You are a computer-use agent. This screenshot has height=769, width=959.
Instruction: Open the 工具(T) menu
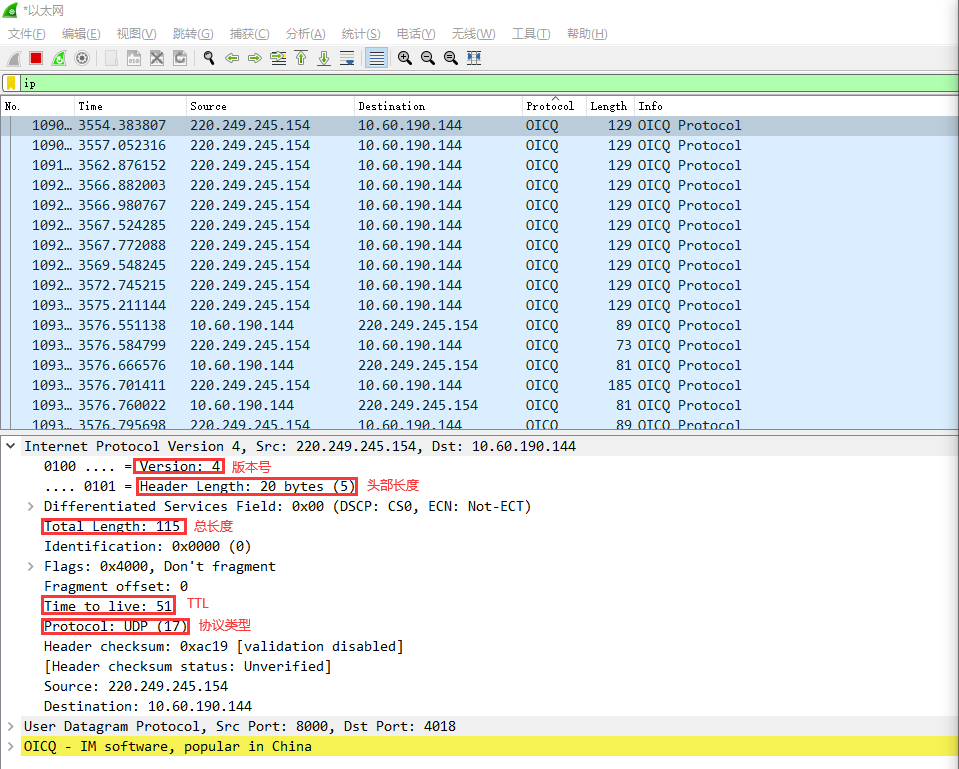click(531, 34)
